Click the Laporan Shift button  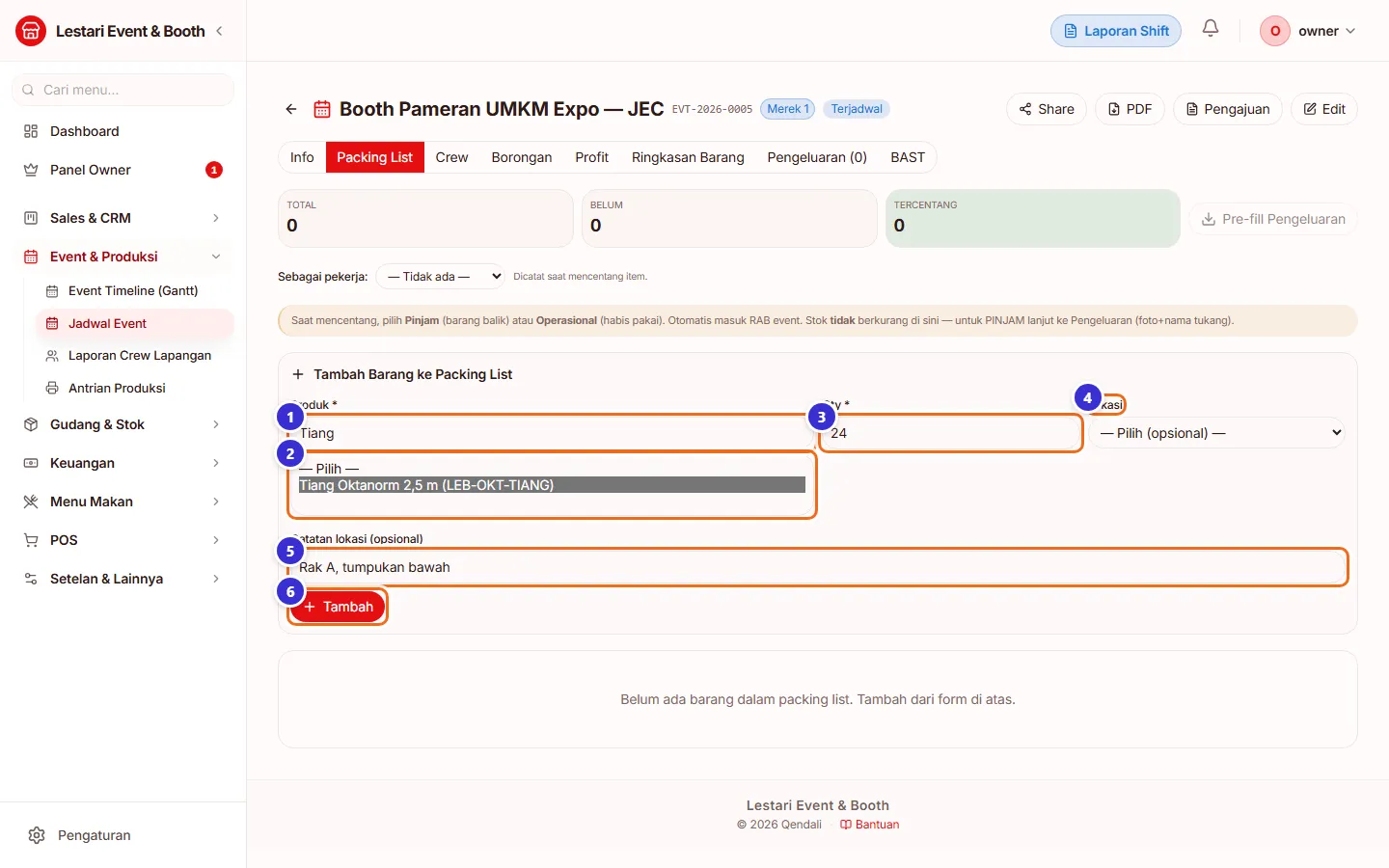pos(1116,31)
